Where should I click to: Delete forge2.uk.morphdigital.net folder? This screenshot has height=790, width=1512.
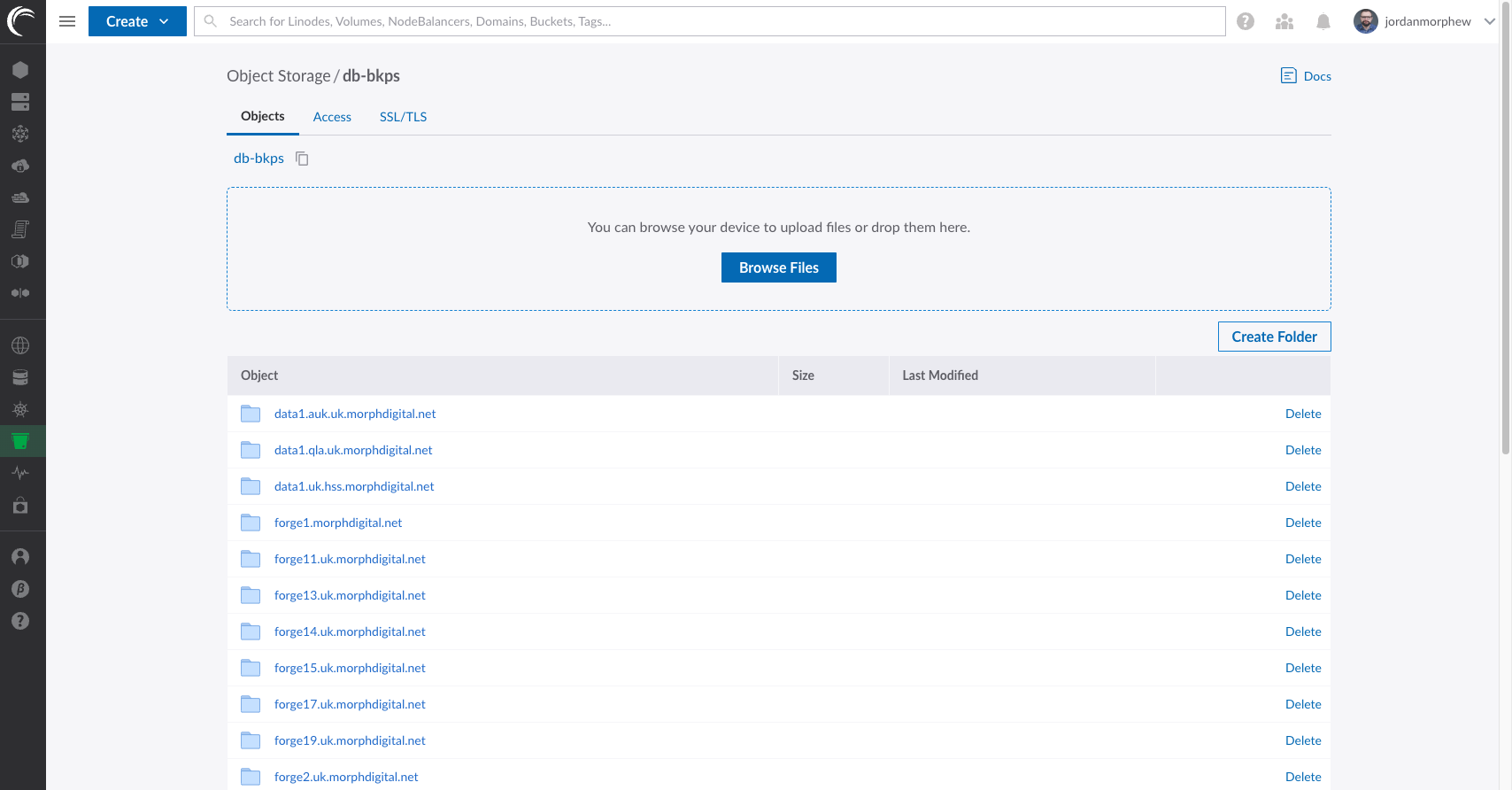(x=1303, y=777)
